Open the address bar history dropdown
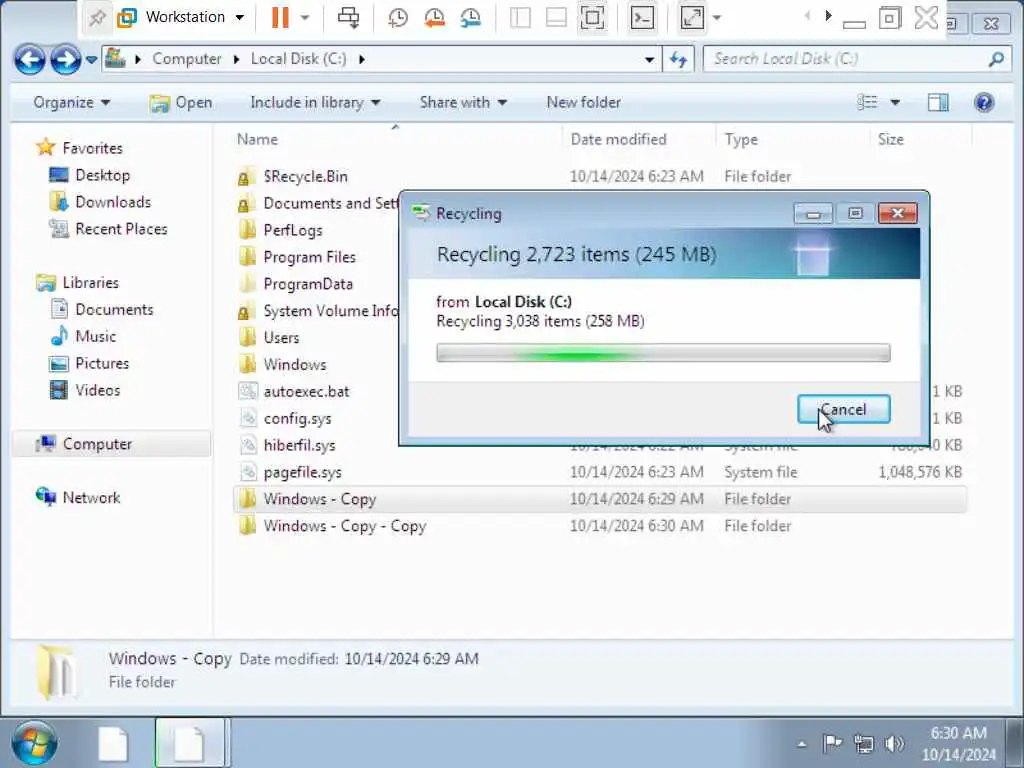Image resolution: width=1024 pixels, height=768 pixels. (x=649, y=59)
